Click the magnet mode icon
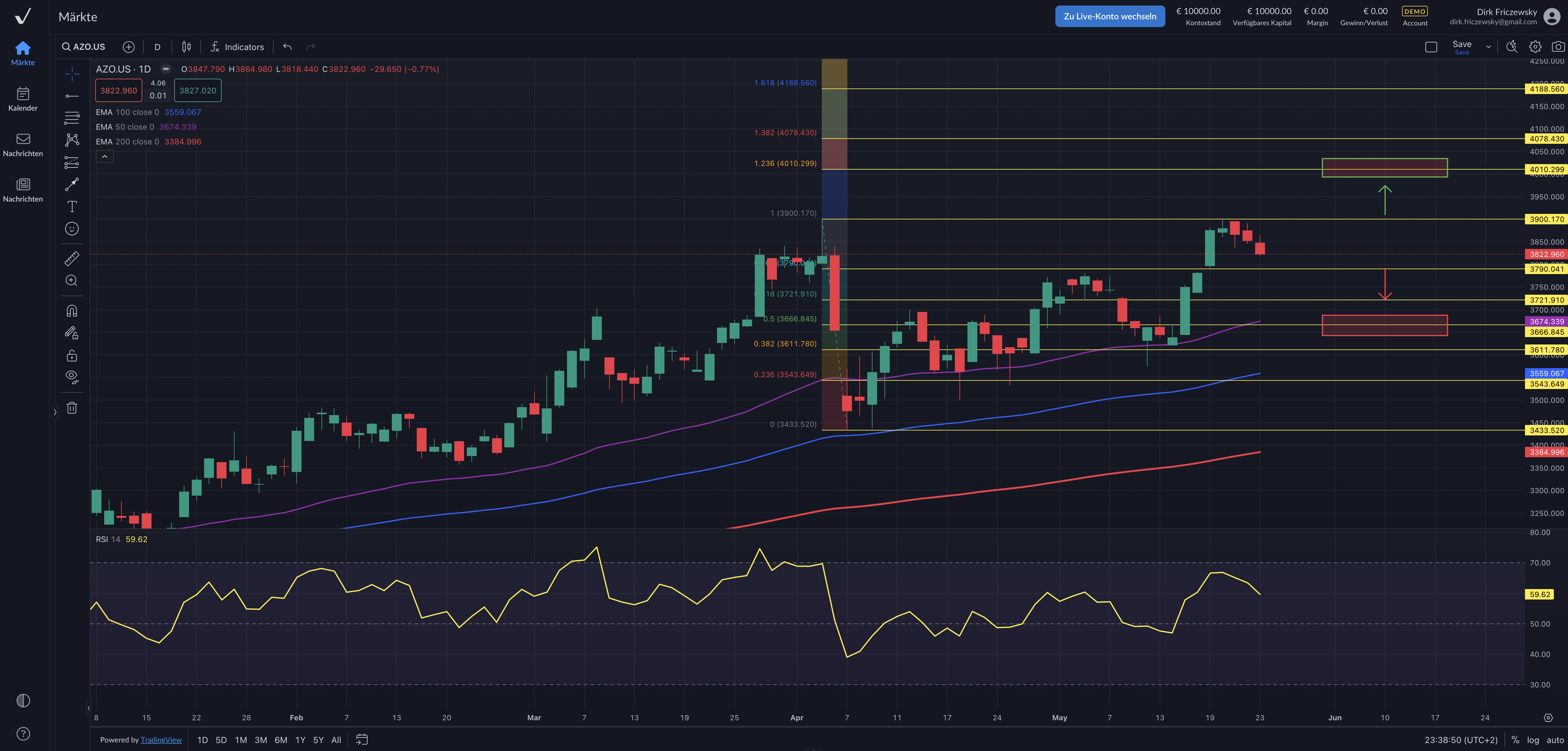1568x751 pixels. pyautogui.click(x=72, y=311)
